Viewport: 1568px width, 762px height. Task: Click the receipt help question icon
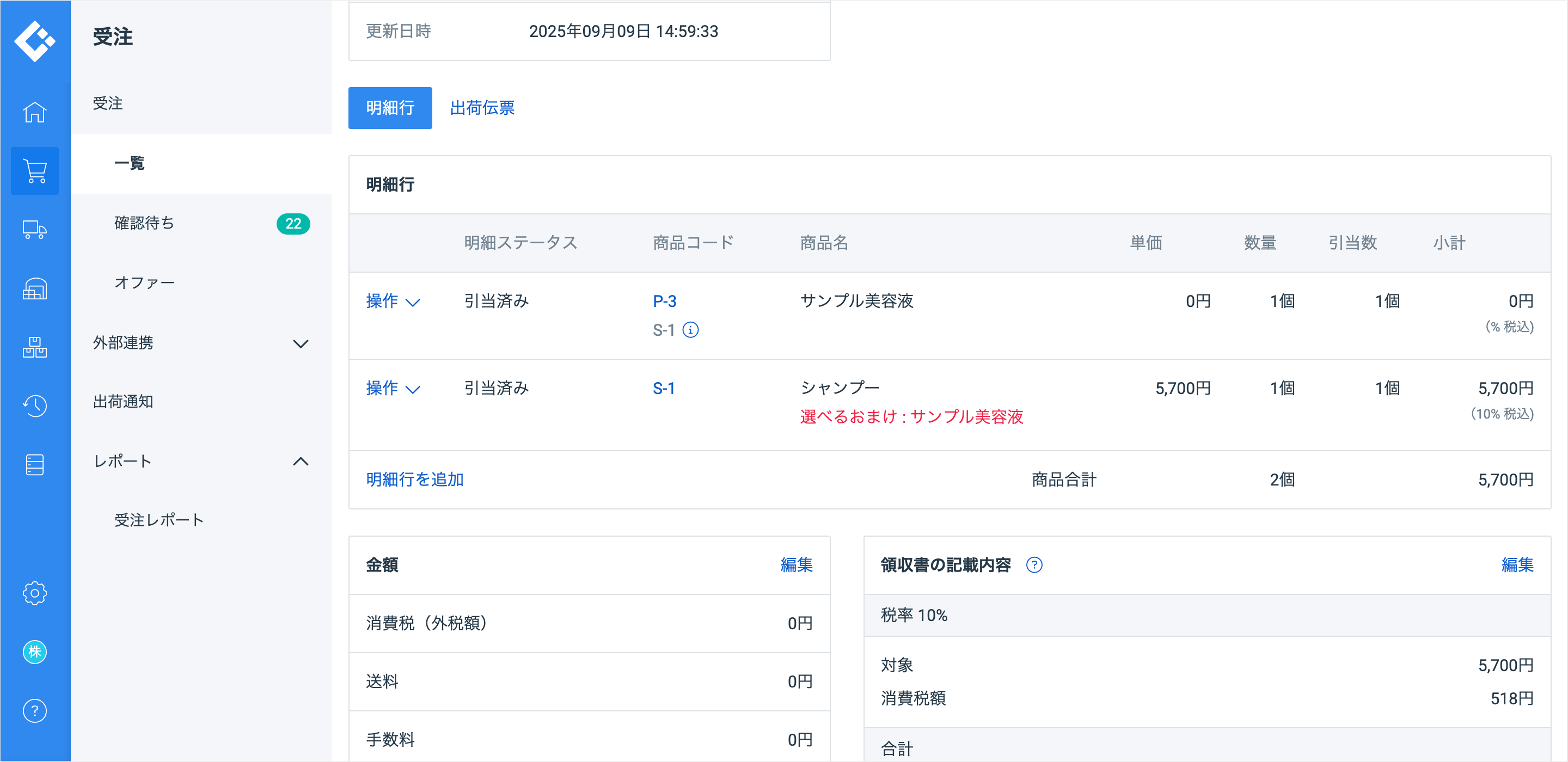[1034, 565]
